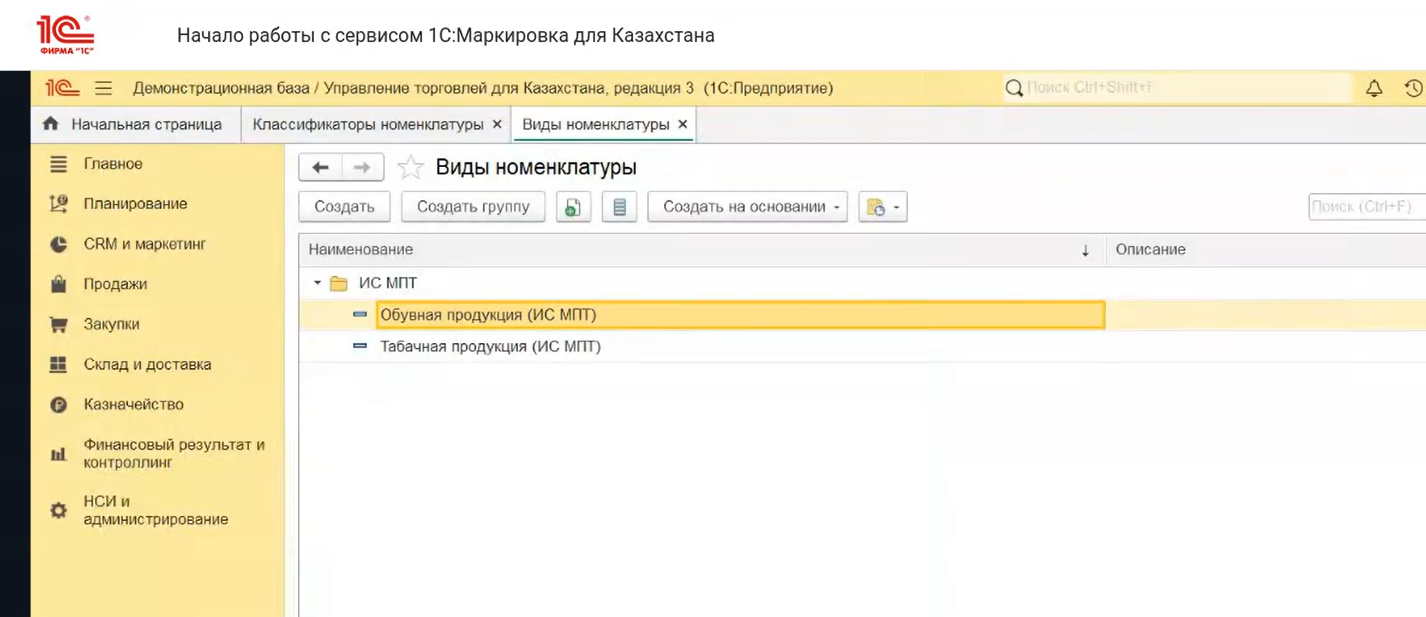Open the Склад и доставка section
Image resolution: width=1426 pixels, height=617 pixels.
tap(148, 364)
